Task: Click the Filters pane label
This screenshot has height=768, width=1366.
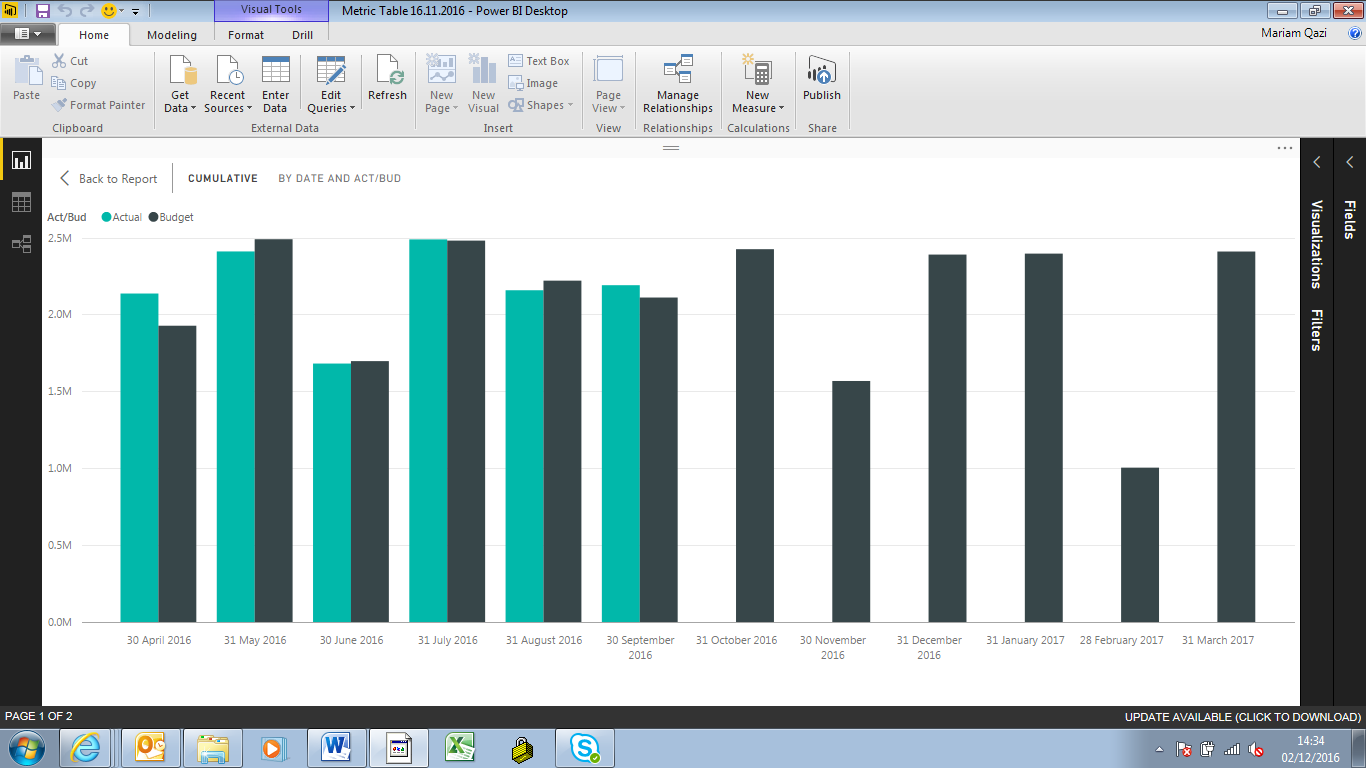Action: pos(1317,330)
